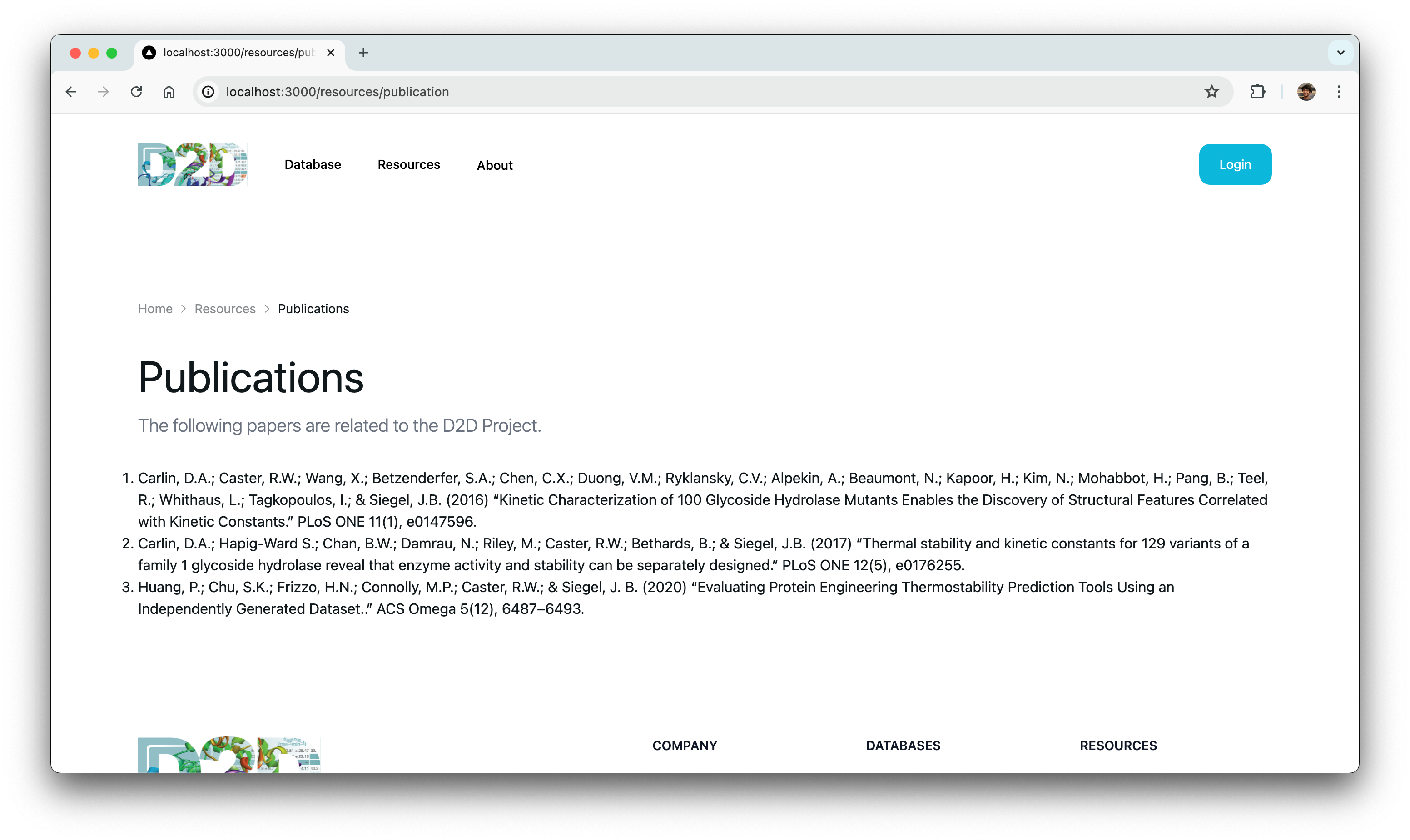
Task: Open the Chrome profile avatar
Action: click(1306, 92)
